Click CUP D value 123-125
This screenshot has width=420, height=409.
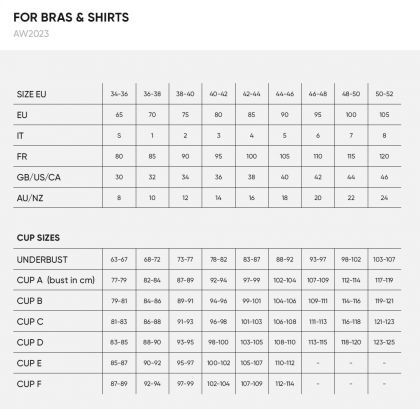(384, 342)
